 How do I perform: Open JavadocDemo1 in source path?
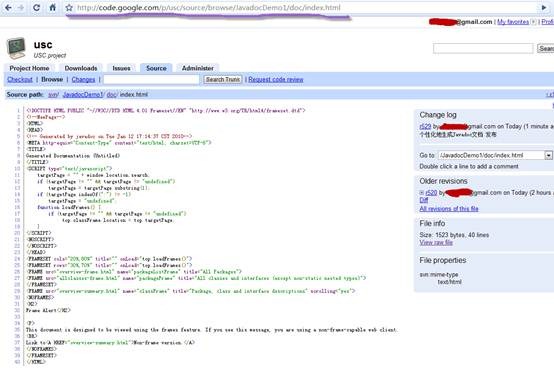click(x=83, y=95)
